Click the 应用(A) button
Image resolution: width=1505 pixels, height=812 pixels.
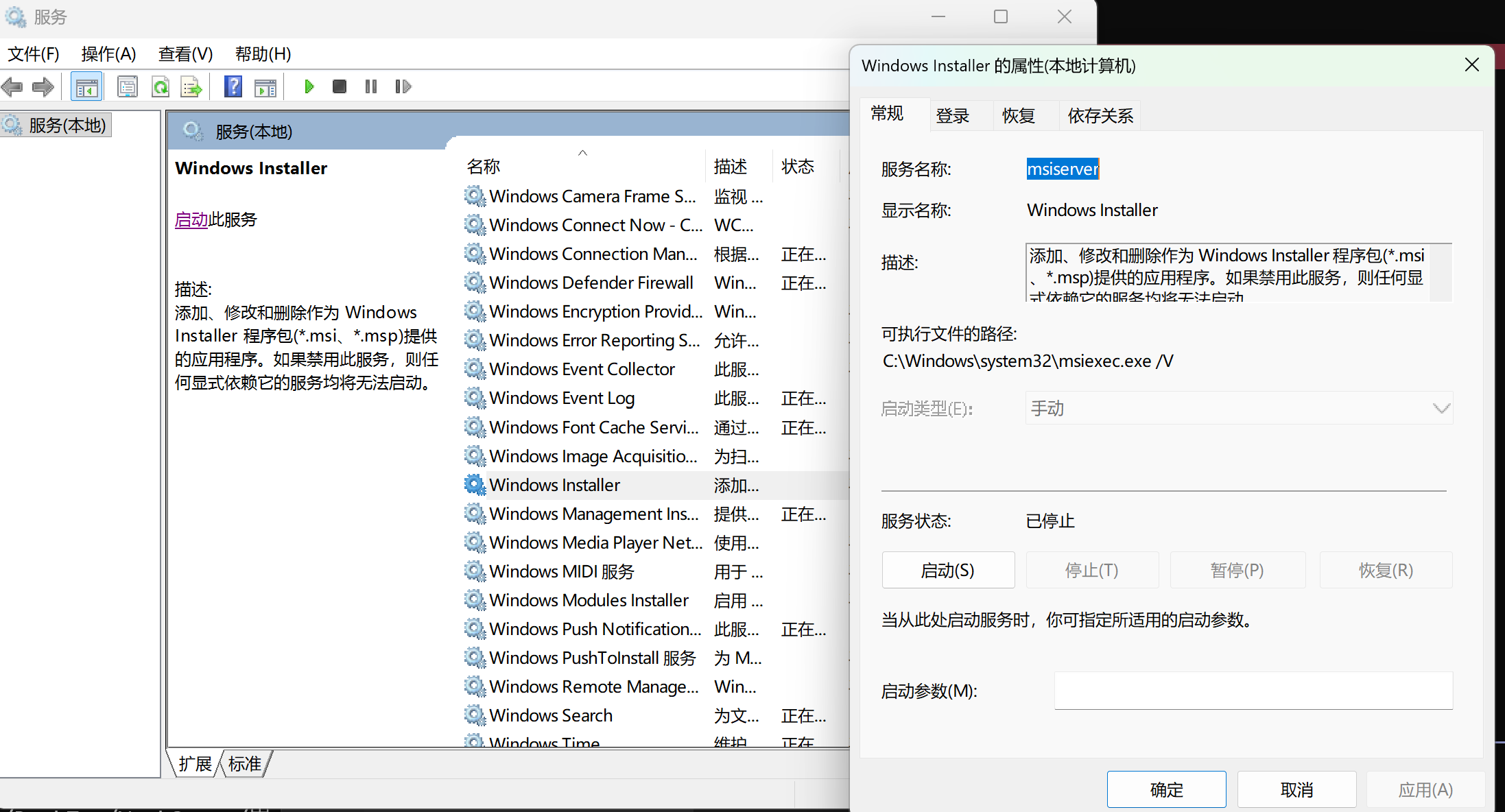tap(1425, 789)
